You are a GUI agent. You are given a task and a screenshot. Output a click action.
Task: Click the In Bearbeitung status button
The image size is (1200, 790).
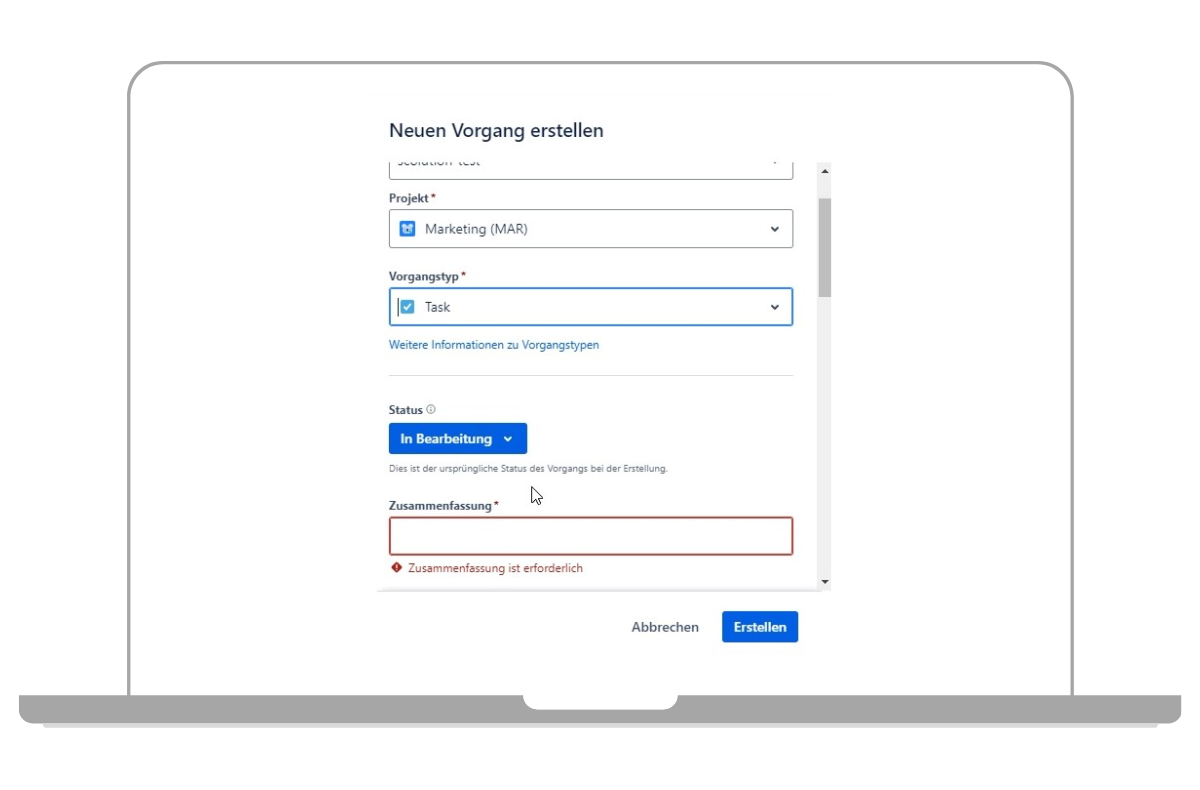458,438
